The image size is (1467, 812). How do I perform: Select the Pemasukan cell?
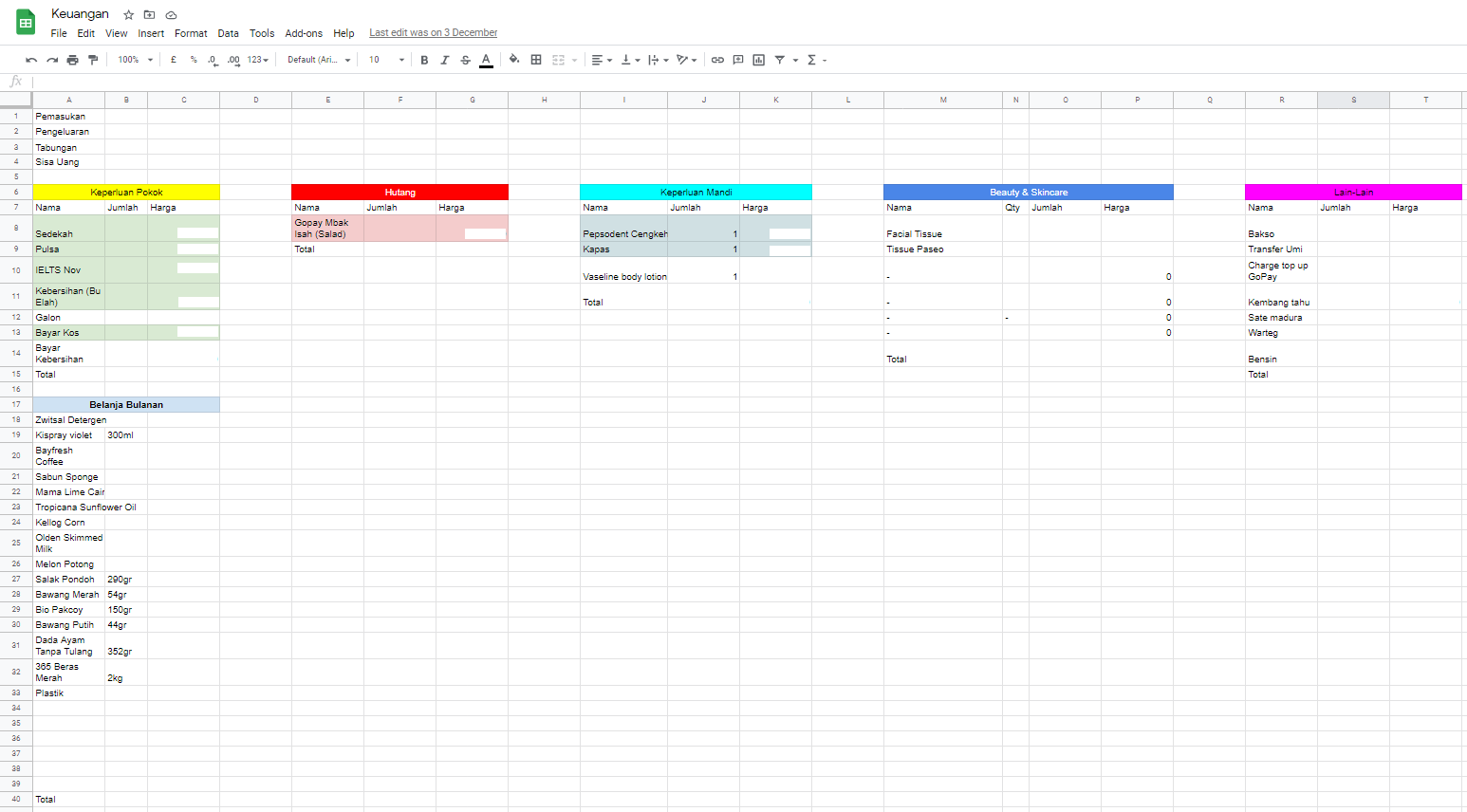pyautogui.click(x=68, y=117)
